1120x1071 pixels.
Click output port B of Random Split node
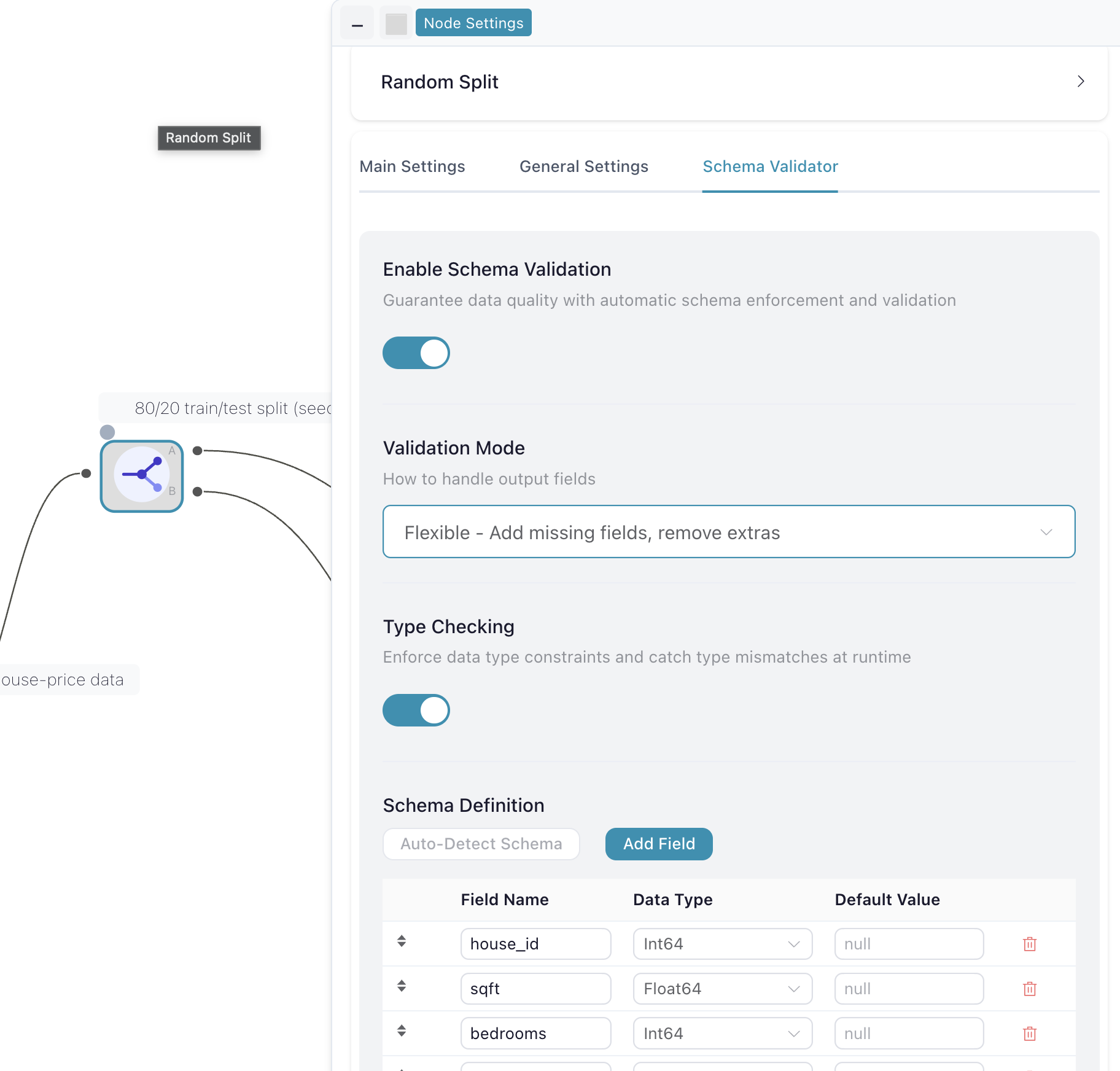tap(197, 492)
